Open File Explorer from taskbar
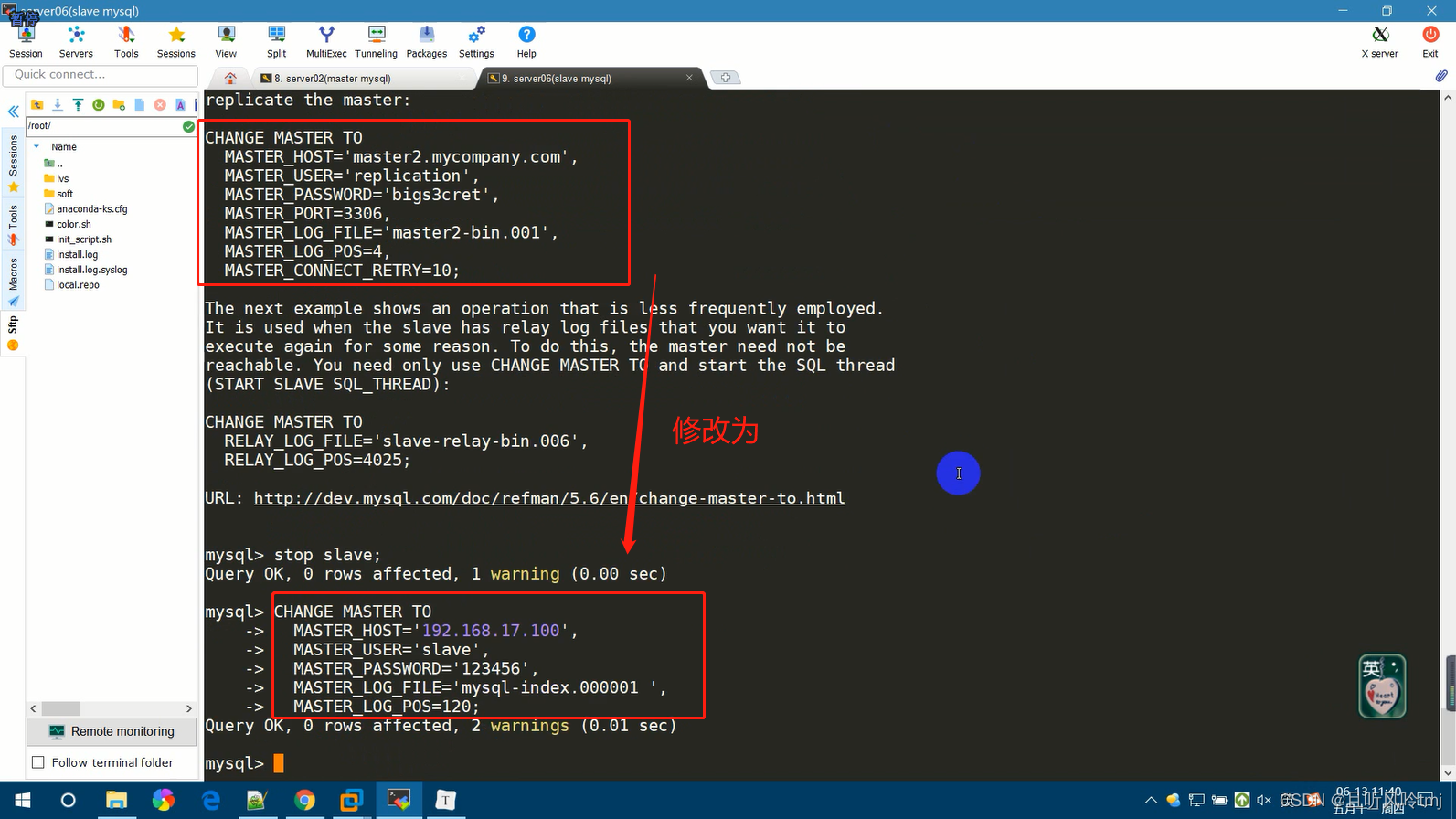 [116, 801]
